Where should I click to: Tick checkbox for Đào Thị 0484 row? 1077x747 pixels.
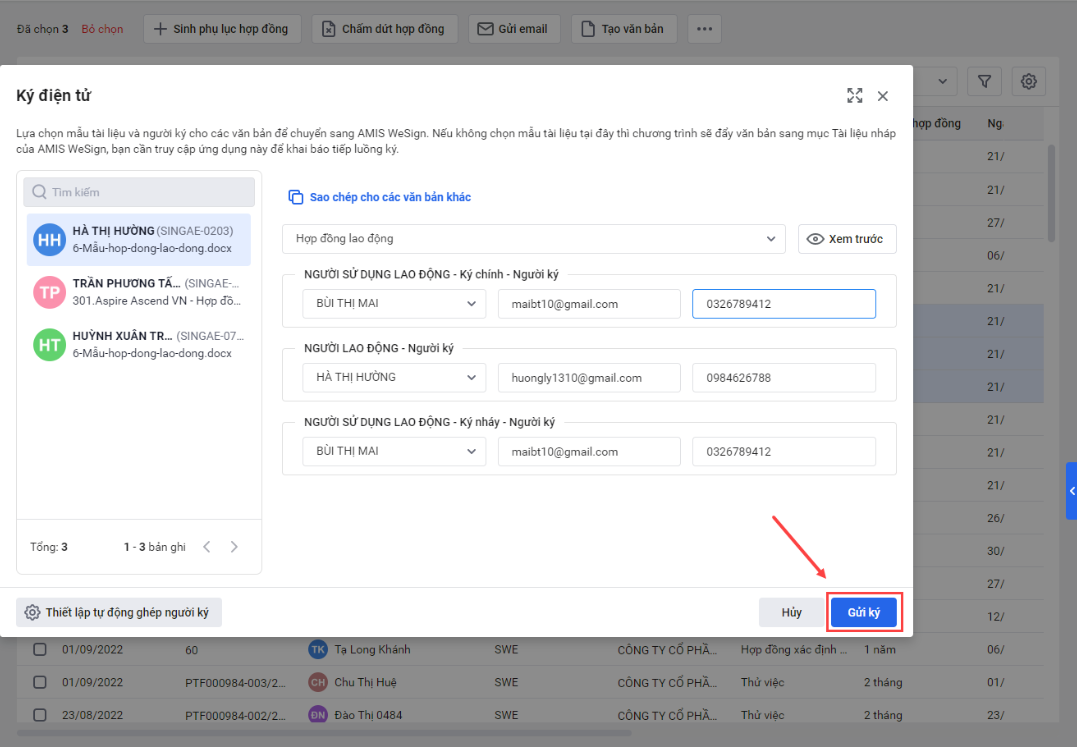[x=40, y=715]
